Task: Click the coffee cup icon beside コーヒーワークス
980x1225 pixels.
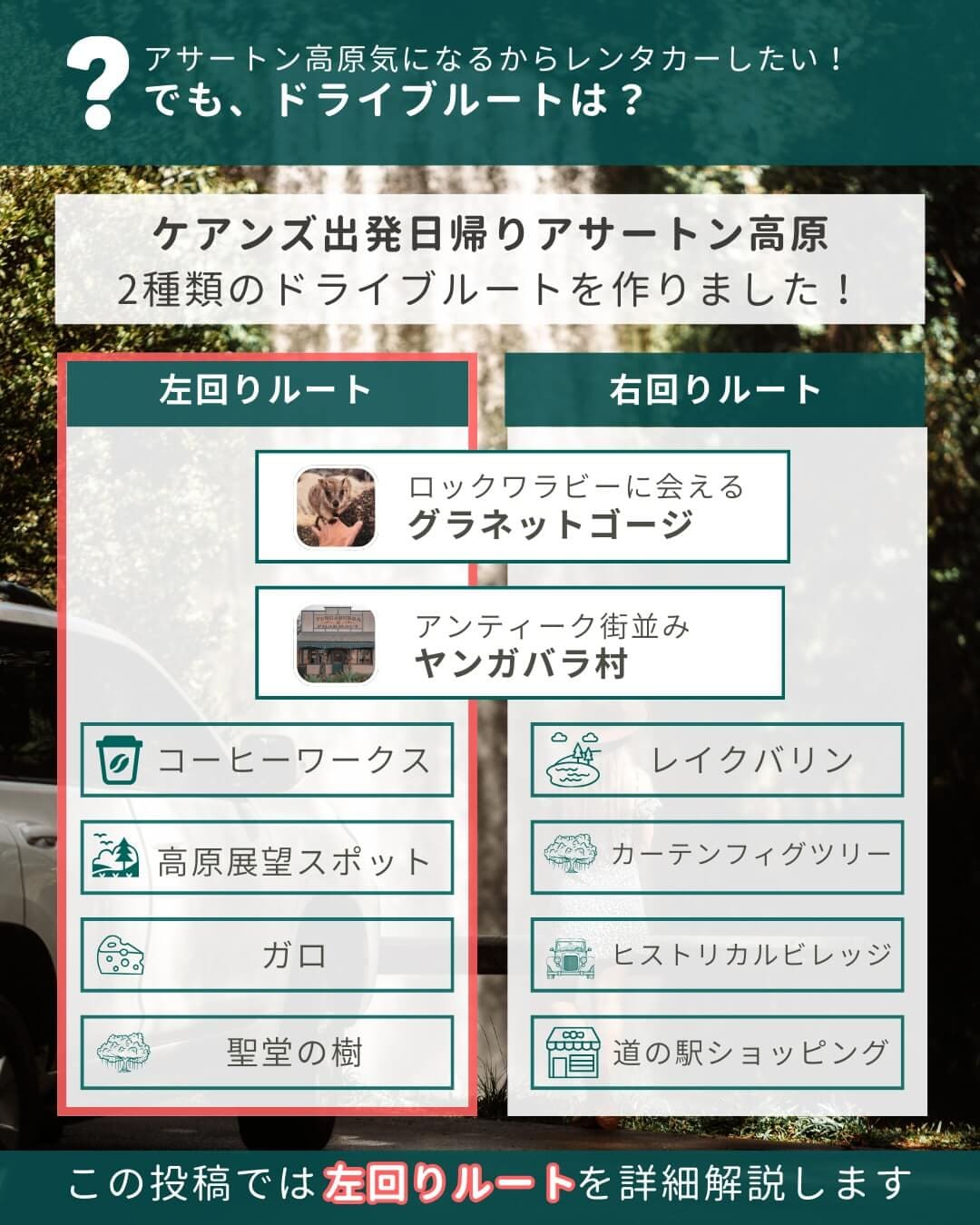Action: [x=120, y=760]
